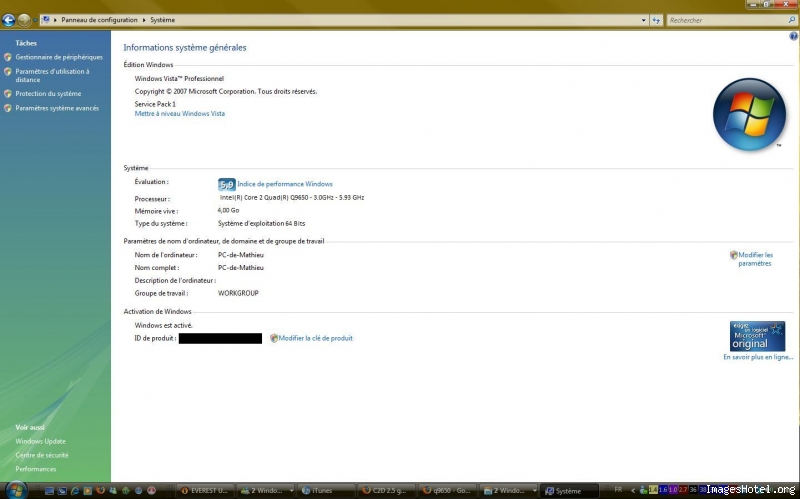Viewport: 800px width, 499px height.
Task: Click the Windows Start orb
Action: [16, 490]
